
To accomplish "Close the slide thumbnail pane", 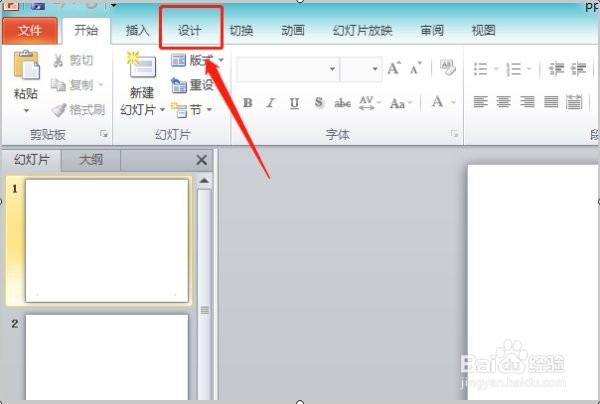I will [201, 160].
